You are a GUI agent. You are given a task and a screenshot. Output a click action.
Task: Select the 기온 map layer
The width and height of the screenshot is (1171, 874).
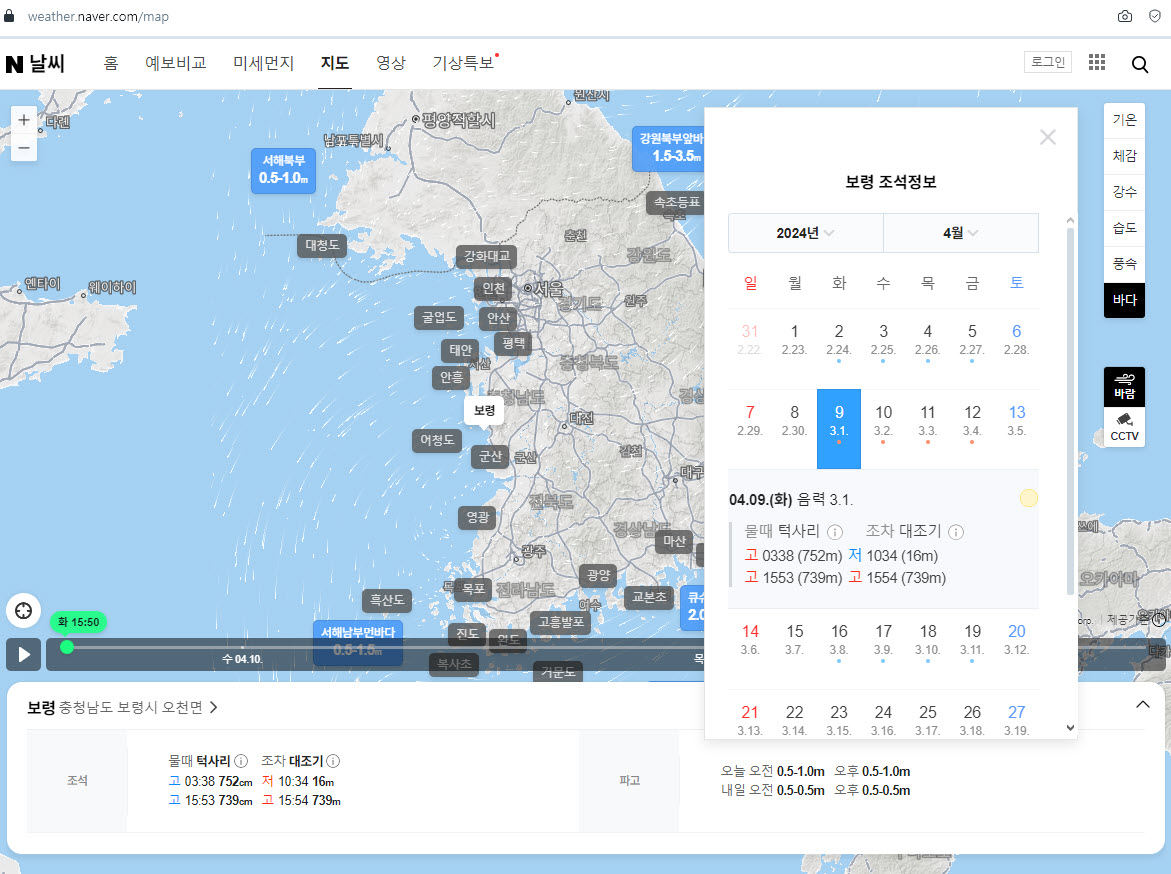click(x=1124, y=120)
